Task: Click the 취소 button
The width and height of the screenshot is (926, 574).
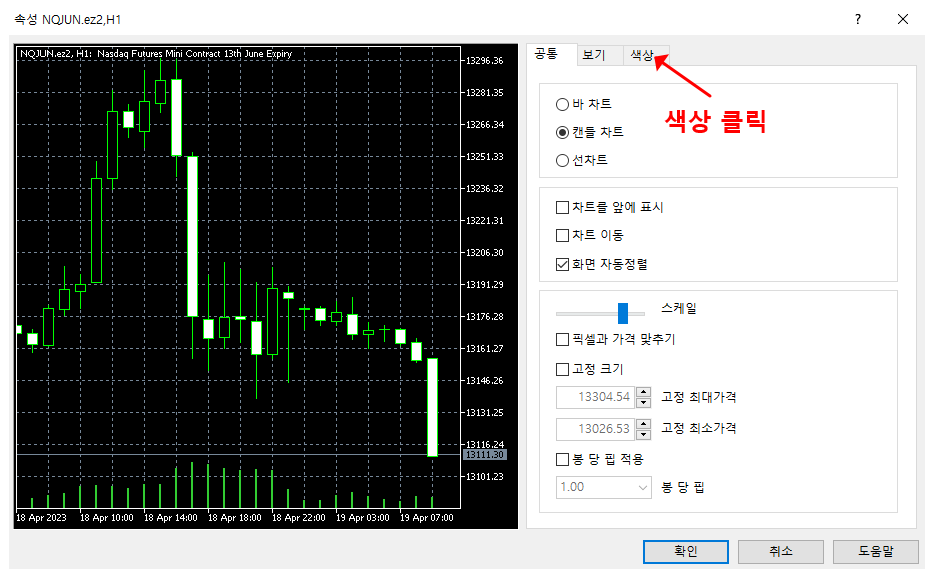Action: pyautogui.click(x=781, y=552)
